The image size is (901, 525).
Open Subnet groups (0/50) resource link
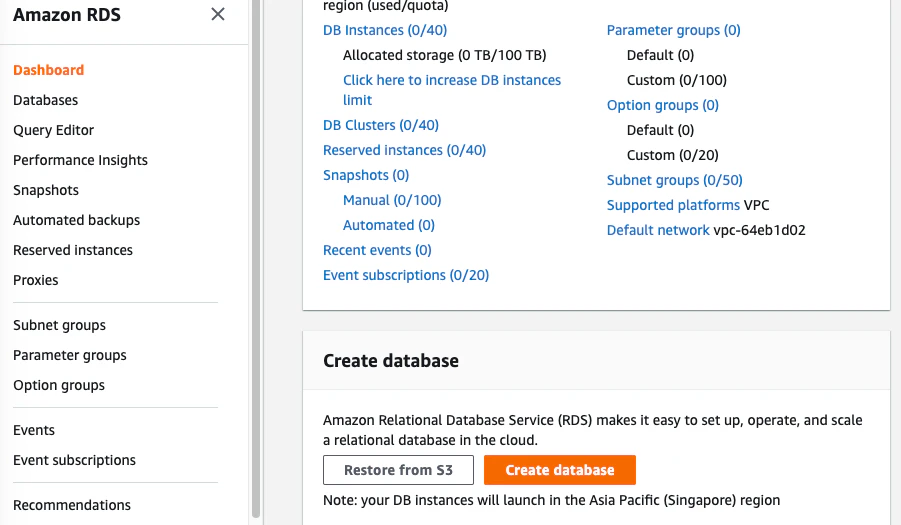(675, 180)
